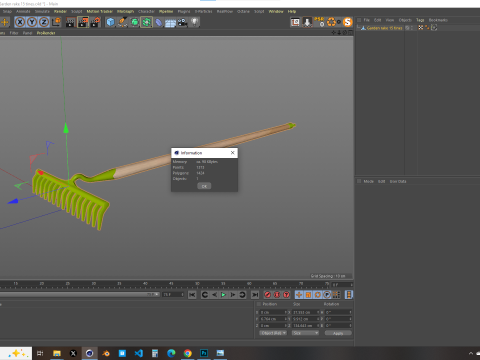Image resolution: width=480 pixels, height=360 pixels.
Task: Toggle autokeying red button
Action: [277, 295]
